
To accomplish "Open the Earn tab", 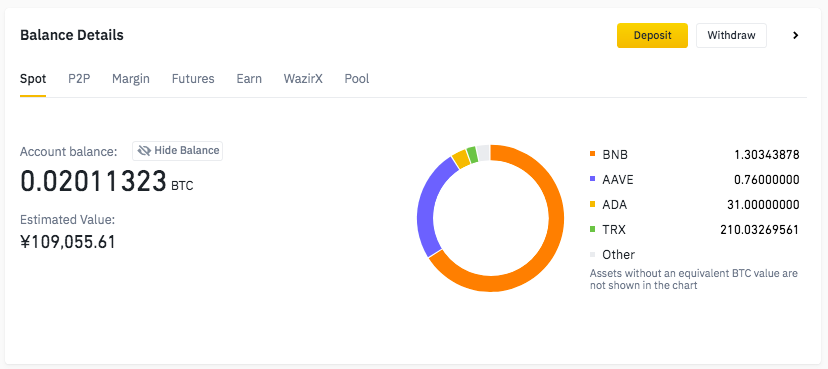I will [x=249, y=79].
